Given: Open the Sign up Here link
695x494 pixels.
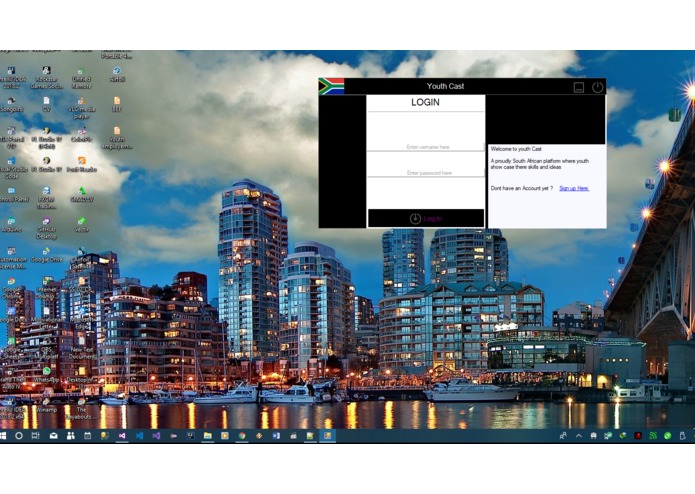Looking at the screenshot, I should point(574,188).
